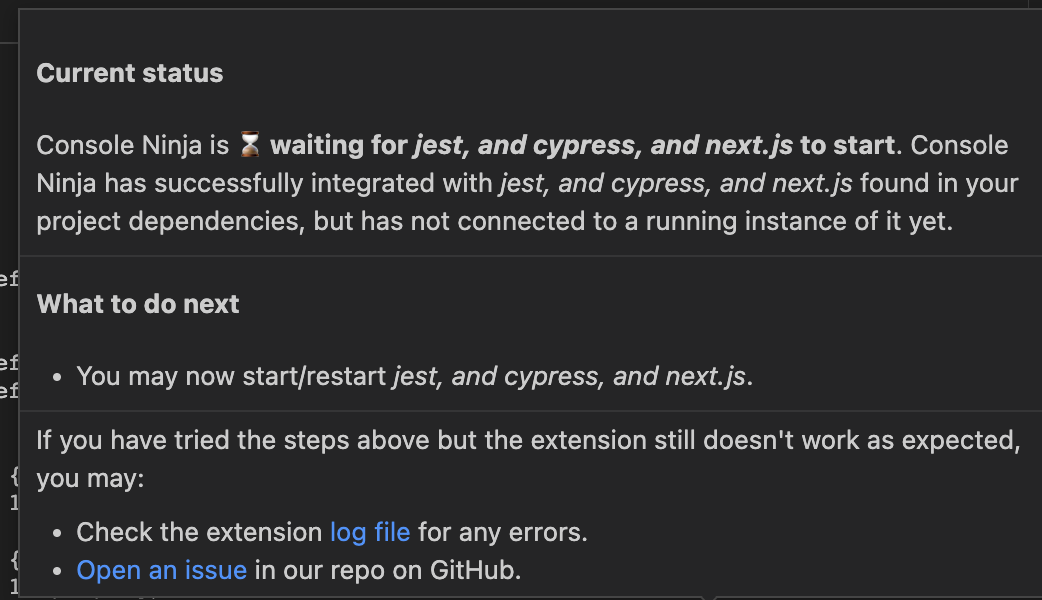Screen dimensions: 1042x600
Task: Select the bullet point beside start/restart advice
Action: [x=58, y=376]
